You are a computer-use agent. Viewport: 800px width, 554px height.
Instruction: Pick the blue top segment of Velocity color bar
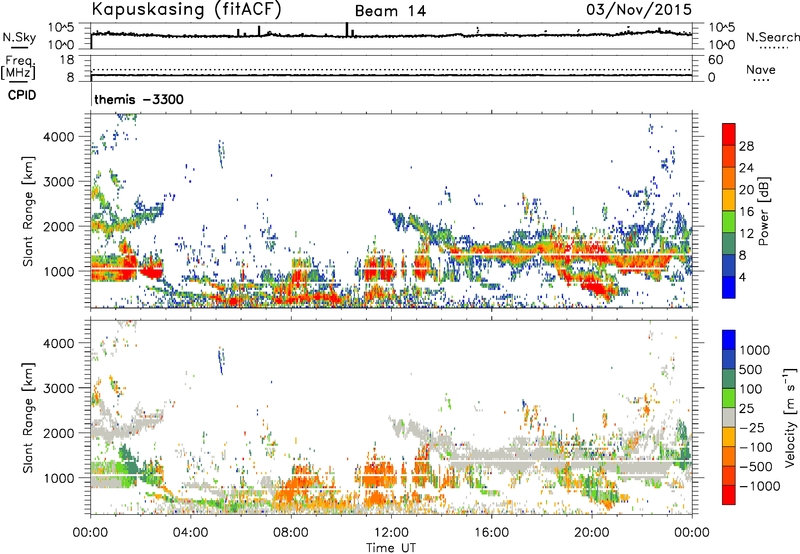pyautogui.click(x=729, y=340)
